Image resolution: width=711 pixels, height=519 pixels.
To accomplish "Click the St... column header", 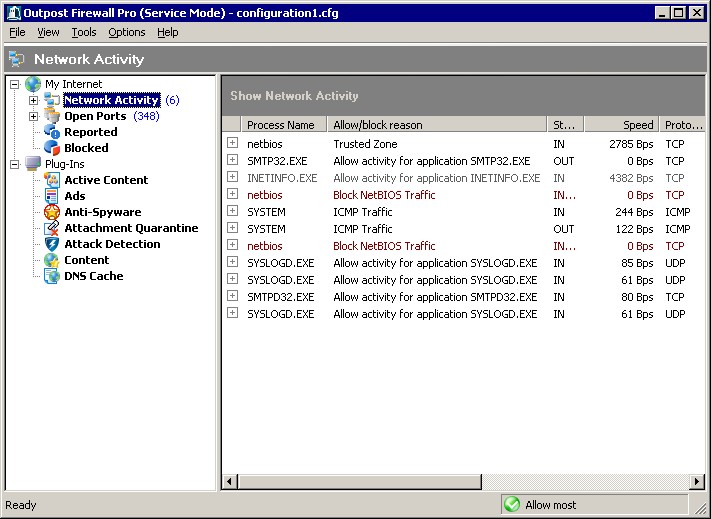I will [x=565, y=125].
